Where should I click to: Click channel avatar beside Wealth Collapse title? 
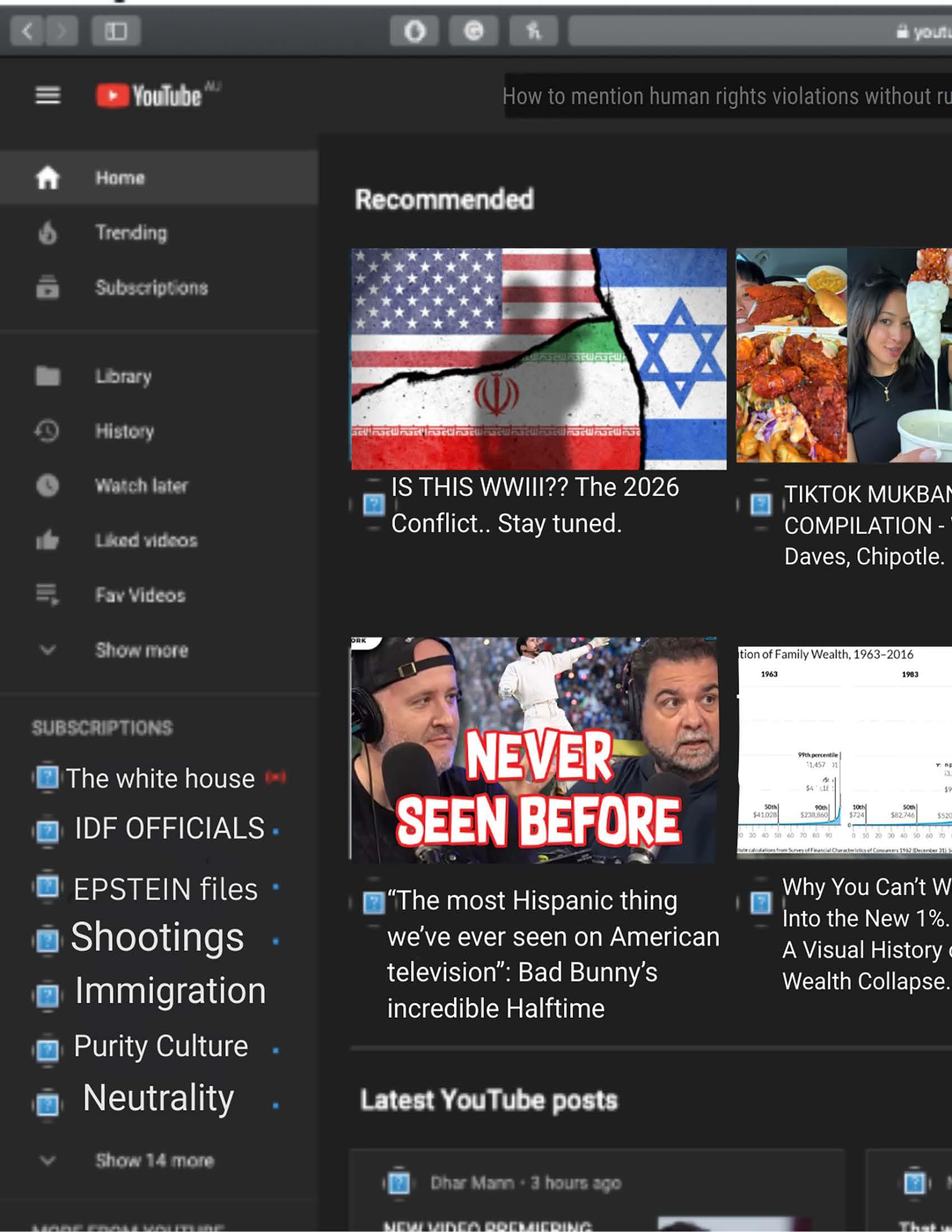tap(761, 903)
